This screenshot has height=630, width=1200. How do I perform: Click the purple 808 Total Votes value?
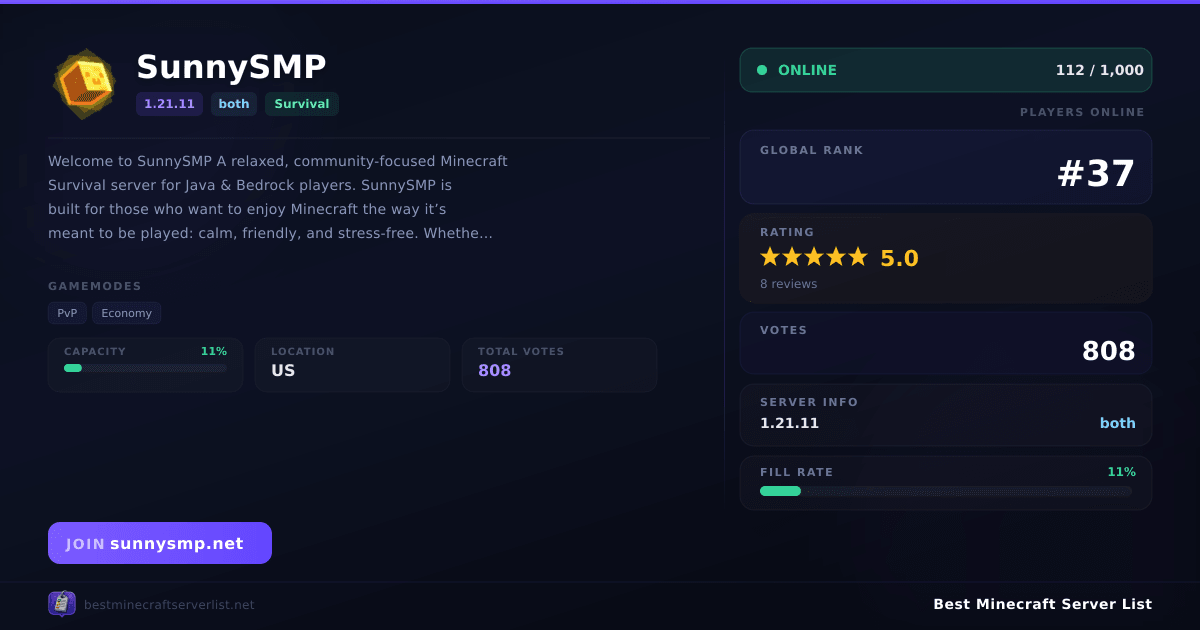(494, 370)
